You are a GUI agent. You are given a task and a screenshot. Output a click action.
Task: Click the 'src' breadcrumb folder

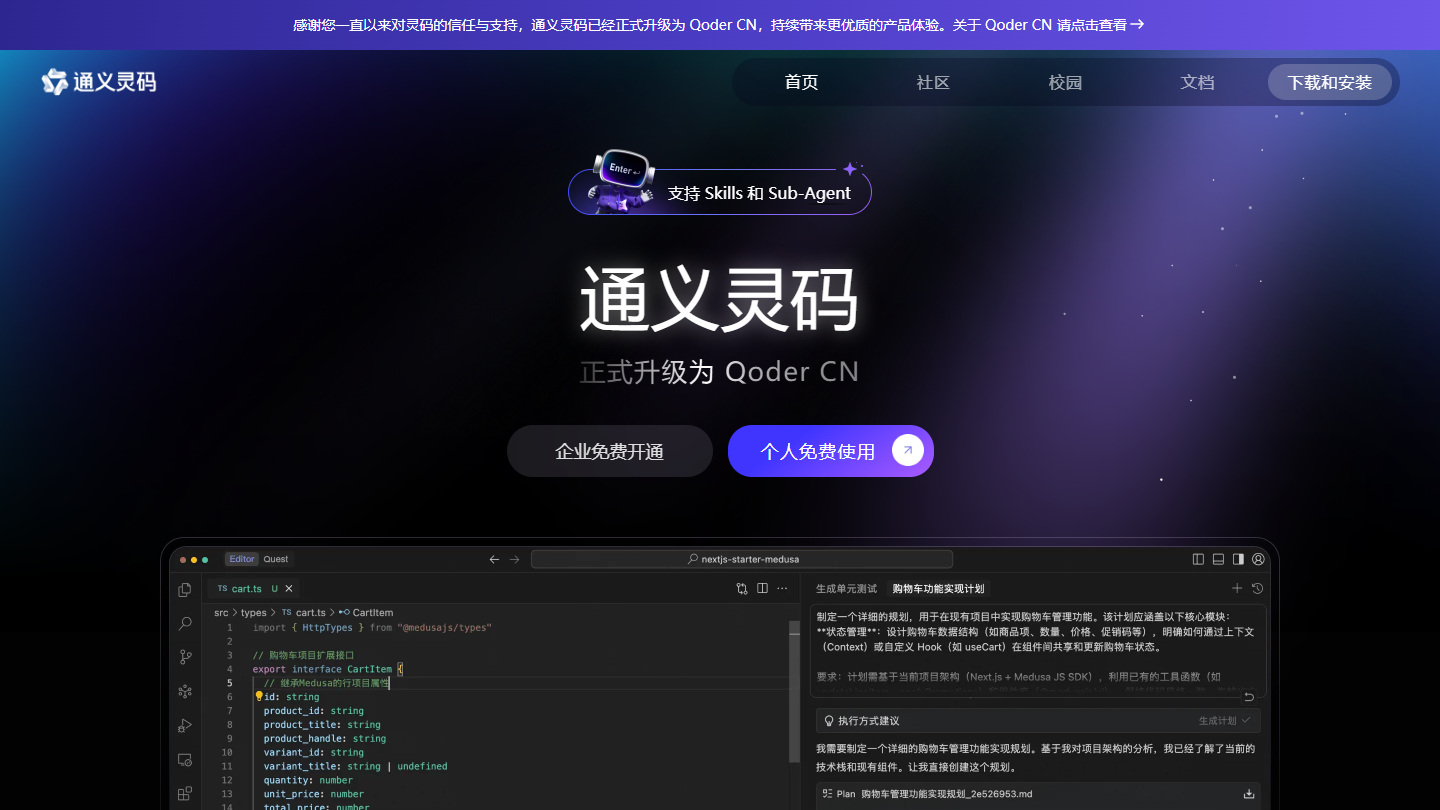221,612
